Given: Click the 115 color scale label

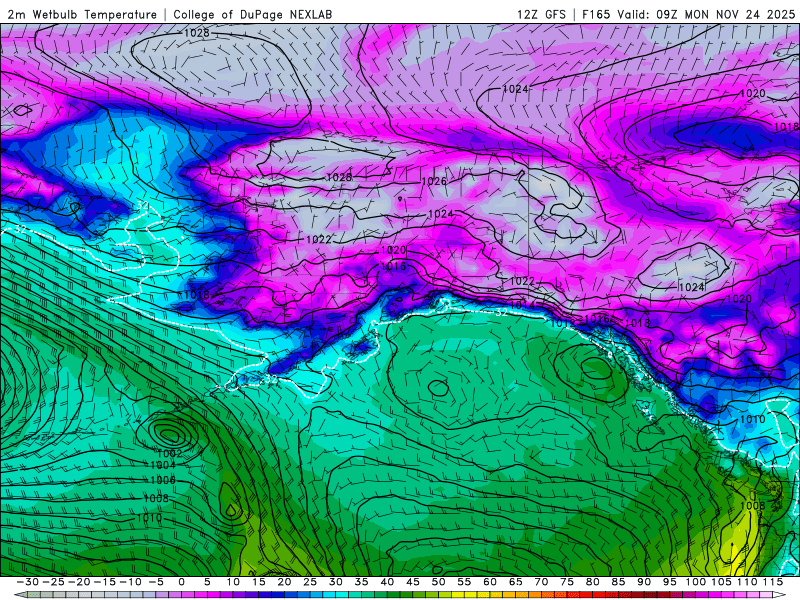Looking at the screenshot, I should 772,582.
